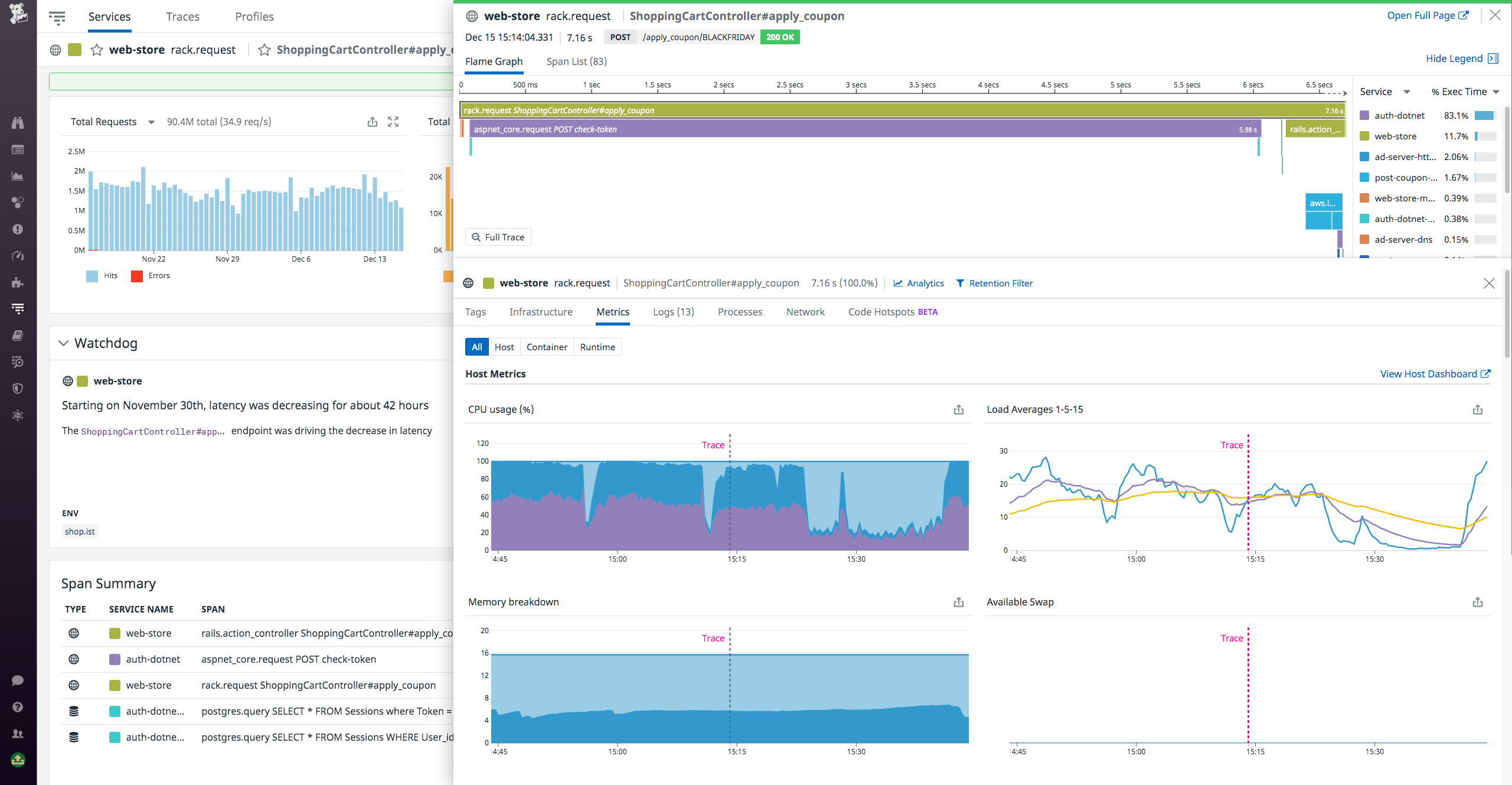Star the ShoppingCartController#apply_coupon endpoint
This screenshot has width=1512, height=785.
coord(264,50)
